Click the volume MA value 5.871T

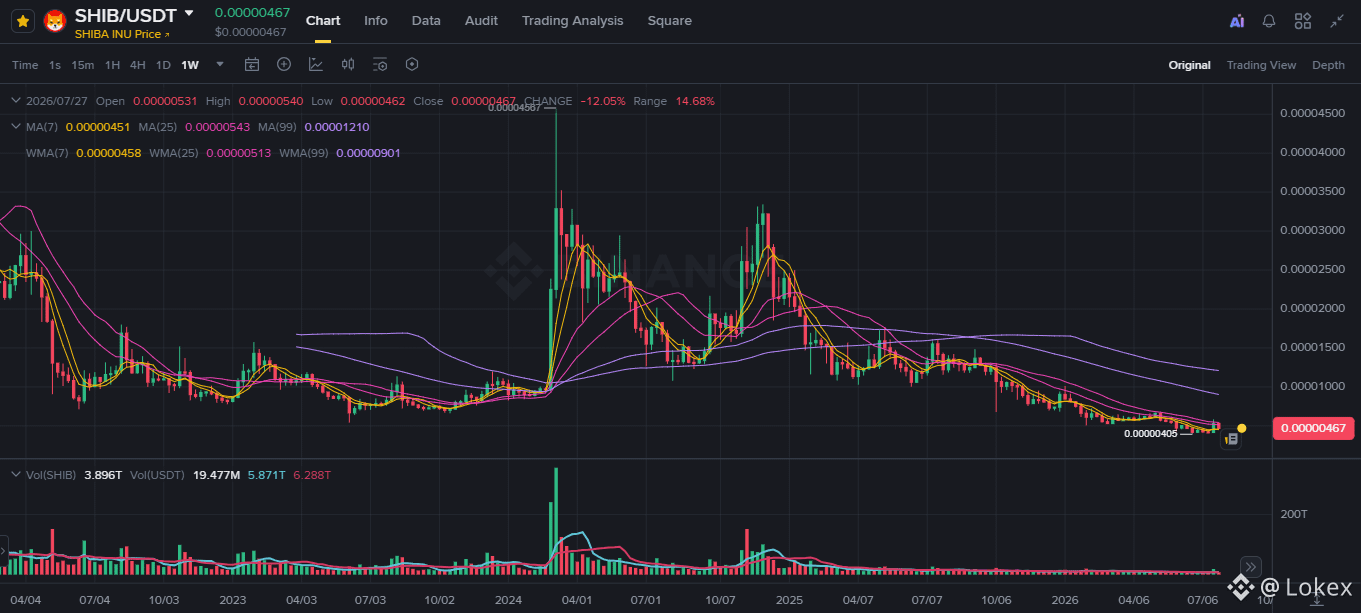(266, 475)
